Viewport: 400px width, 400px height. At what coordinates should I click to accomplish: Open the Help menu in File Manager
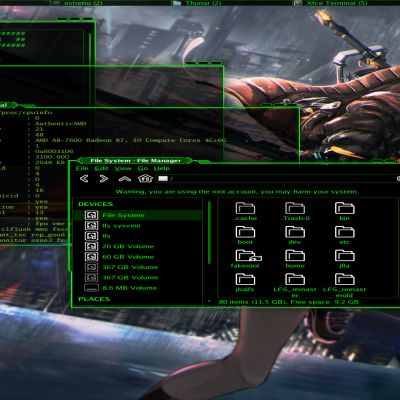tap(162, 168)
